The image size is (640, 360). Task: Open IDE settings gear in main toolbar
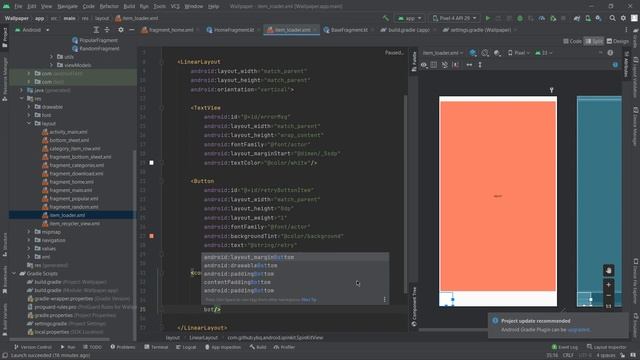pos(623,18)
